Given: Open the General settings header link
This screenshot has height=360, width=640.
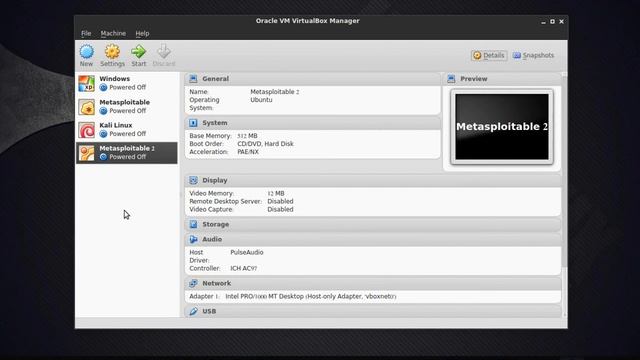Looking at the screenshot, I should coord(216,79).
